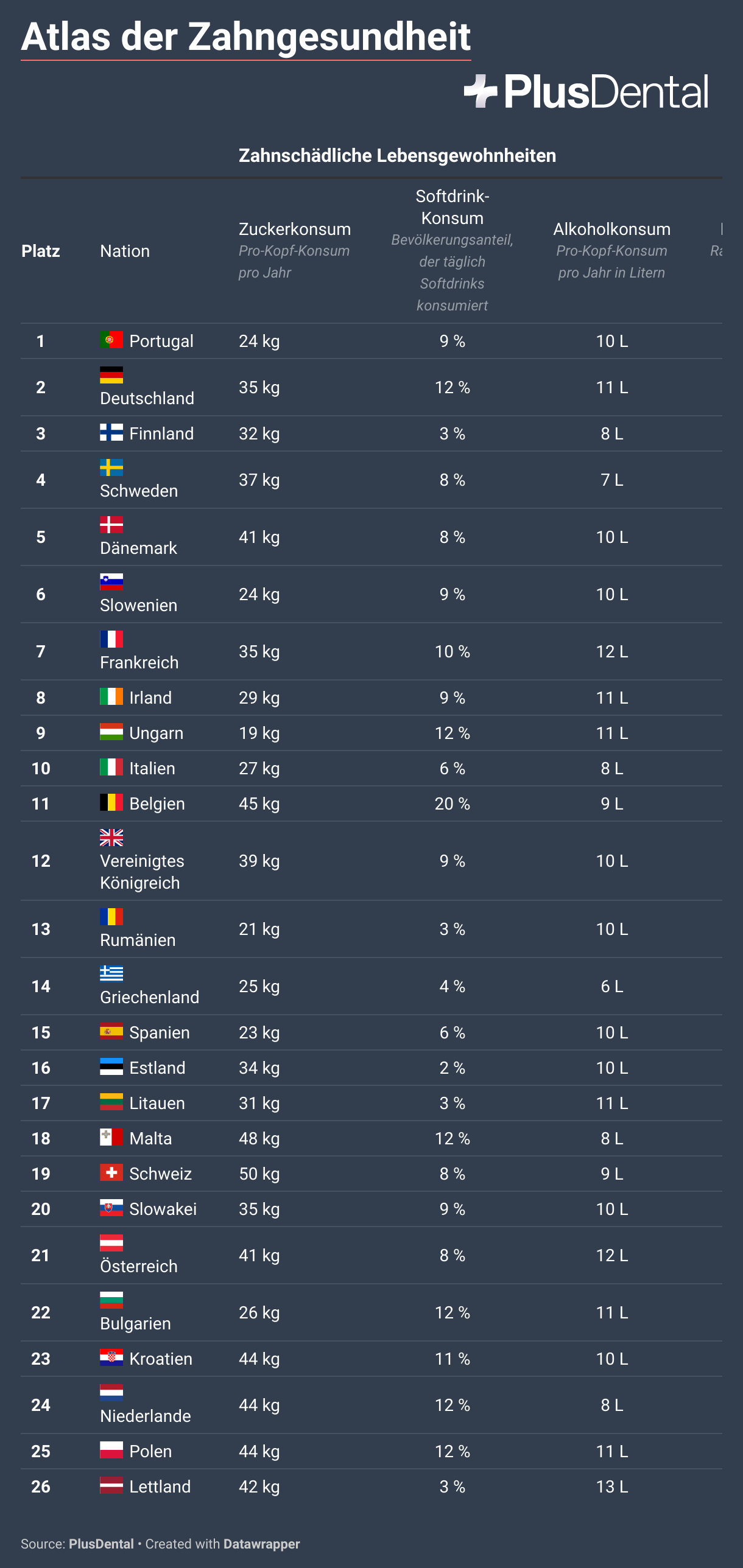
Task: Click the Platz column header
Action: tap(41, 251)
